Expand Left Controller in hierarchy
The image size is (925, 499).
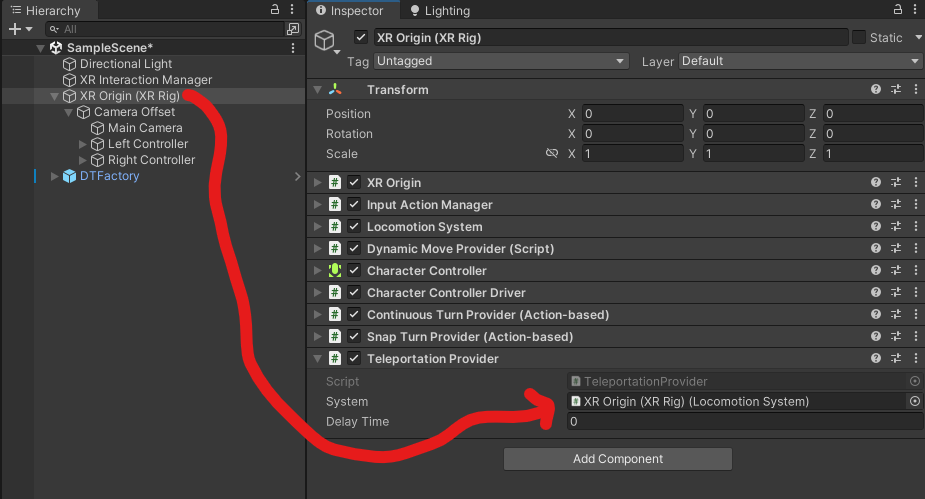(83, 144)
